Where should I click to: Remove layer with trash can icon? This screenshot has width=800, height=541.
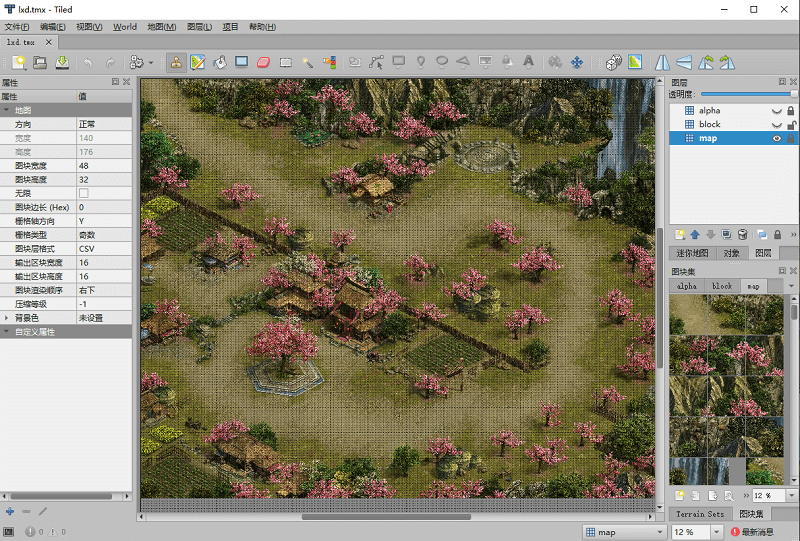pyautogui.click(x=743, y=235)
